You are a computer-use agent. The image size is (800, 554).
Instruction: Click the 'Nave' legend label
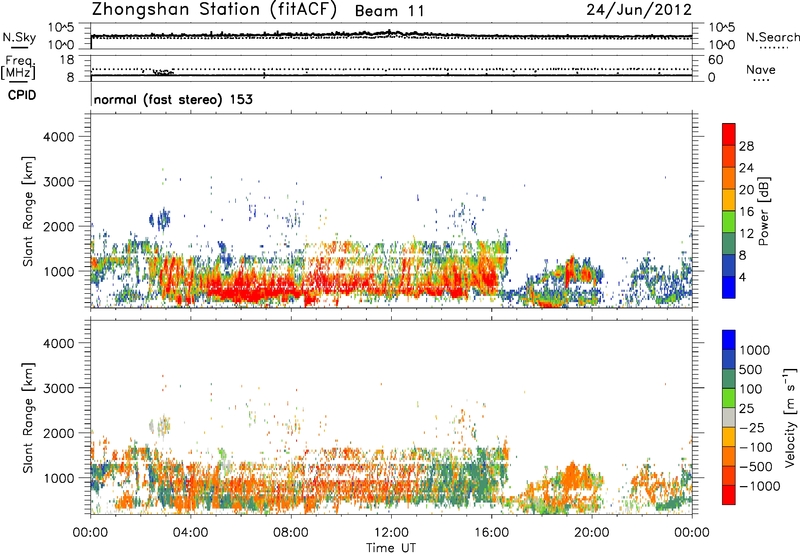[761, 69]
